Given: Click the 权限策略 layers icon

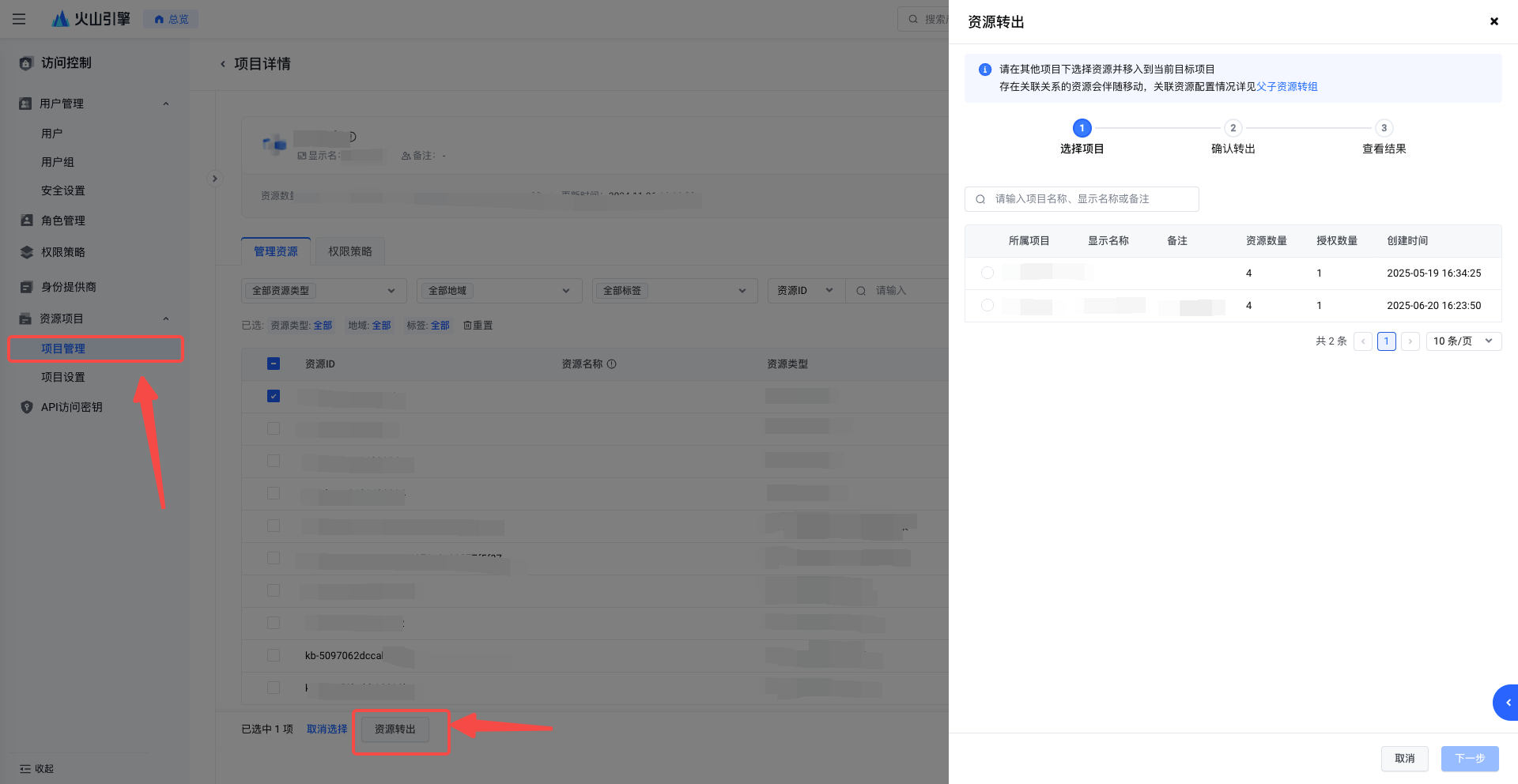Looking at the screenshot, I should point(27,252).
